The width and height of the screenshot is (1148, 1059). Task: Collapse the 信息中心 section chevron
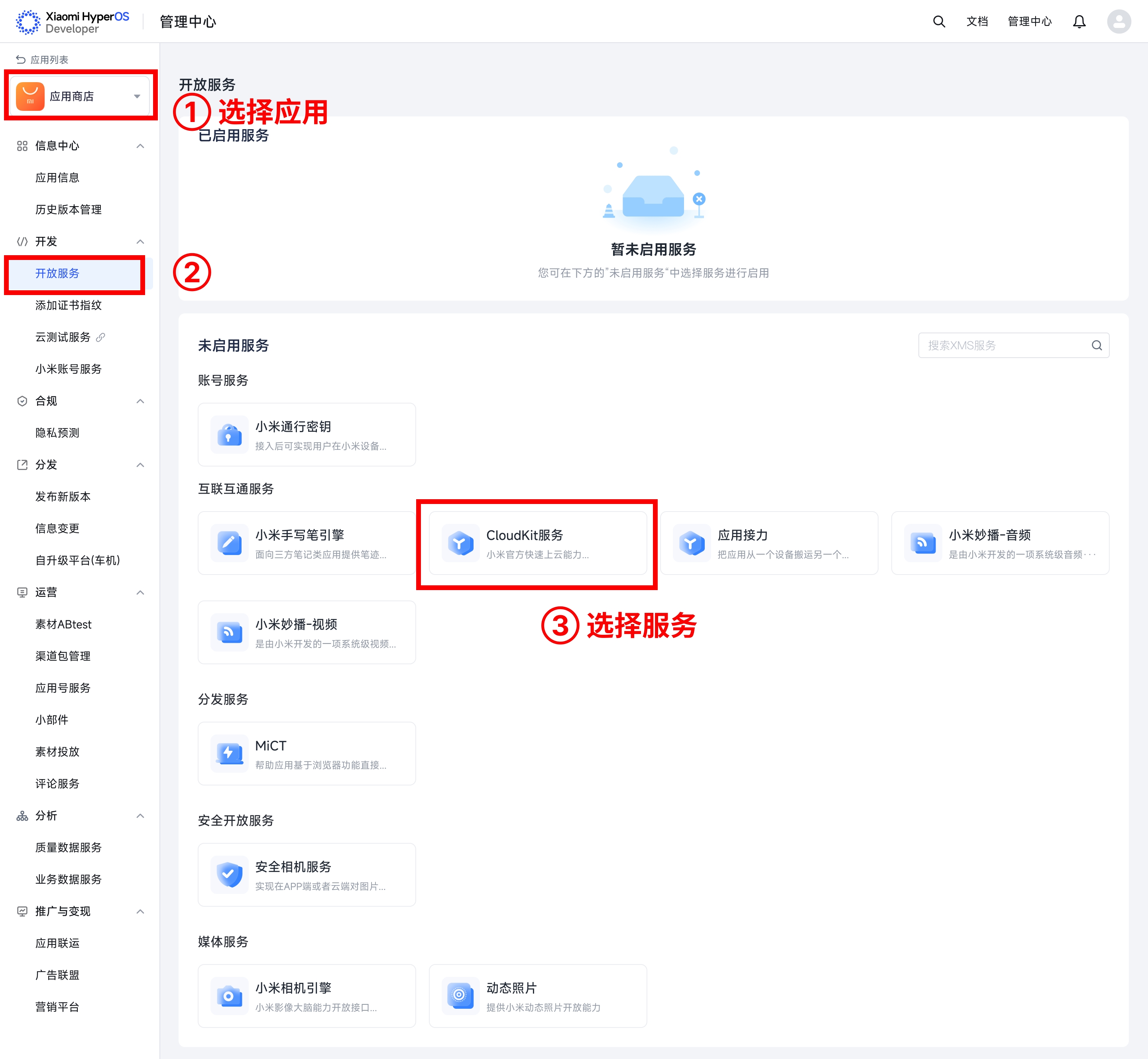tap(140, 146)
